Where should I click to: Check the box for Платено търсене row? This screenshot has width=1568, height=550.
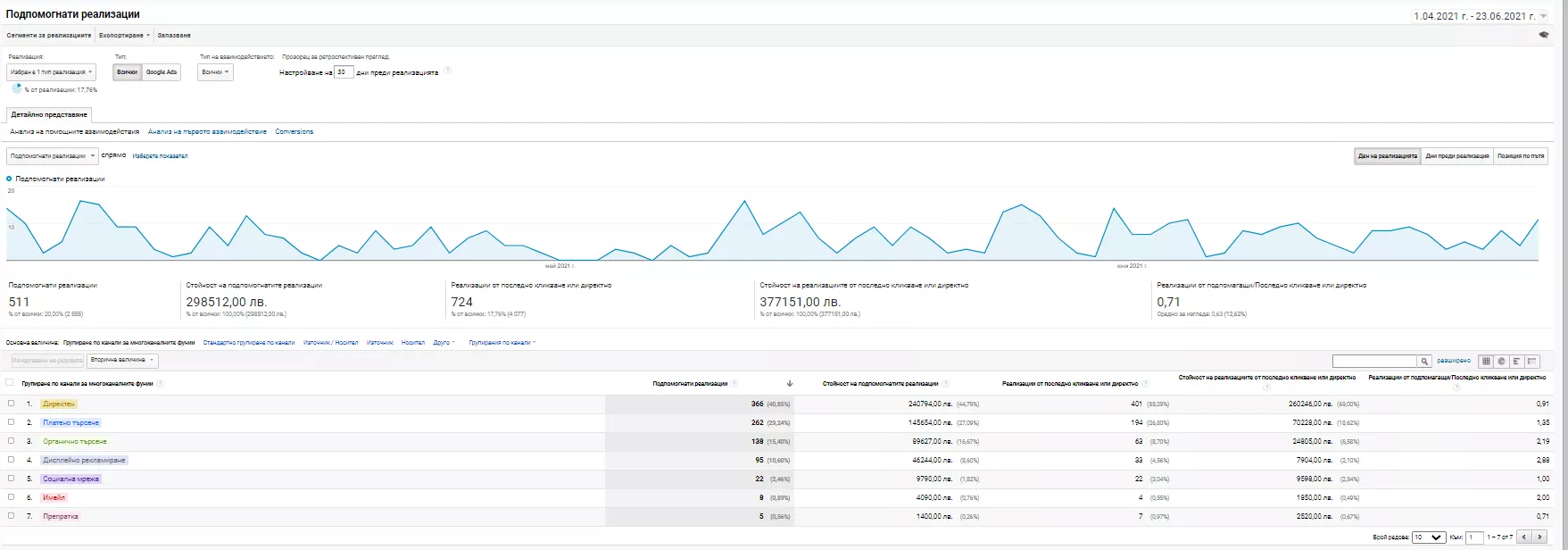(x=11, y=422)
